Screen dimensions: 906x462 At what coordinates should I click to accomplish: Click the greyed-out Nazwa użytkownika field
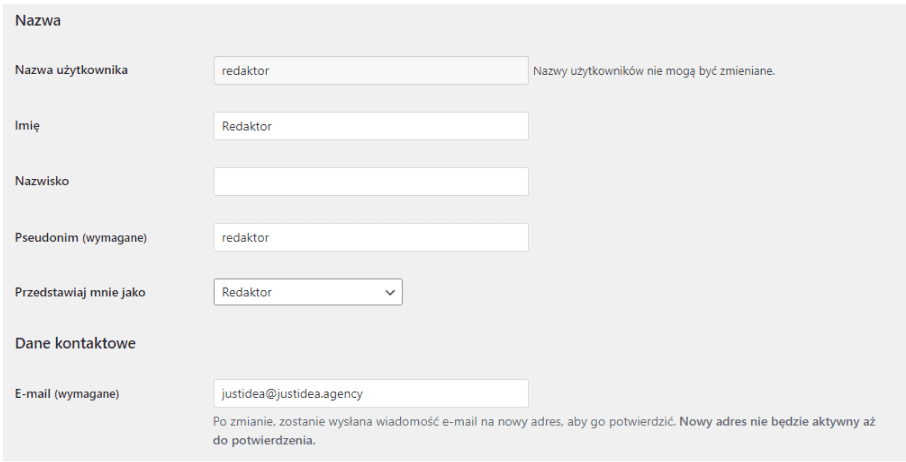pyautogui.click(x=370, y=70)
